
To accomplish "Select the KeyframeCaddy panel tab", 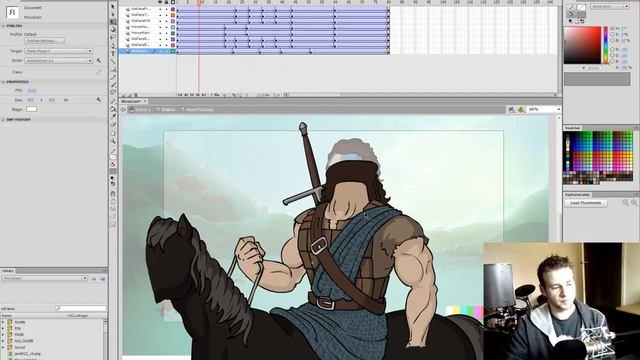I will [577, 195].
